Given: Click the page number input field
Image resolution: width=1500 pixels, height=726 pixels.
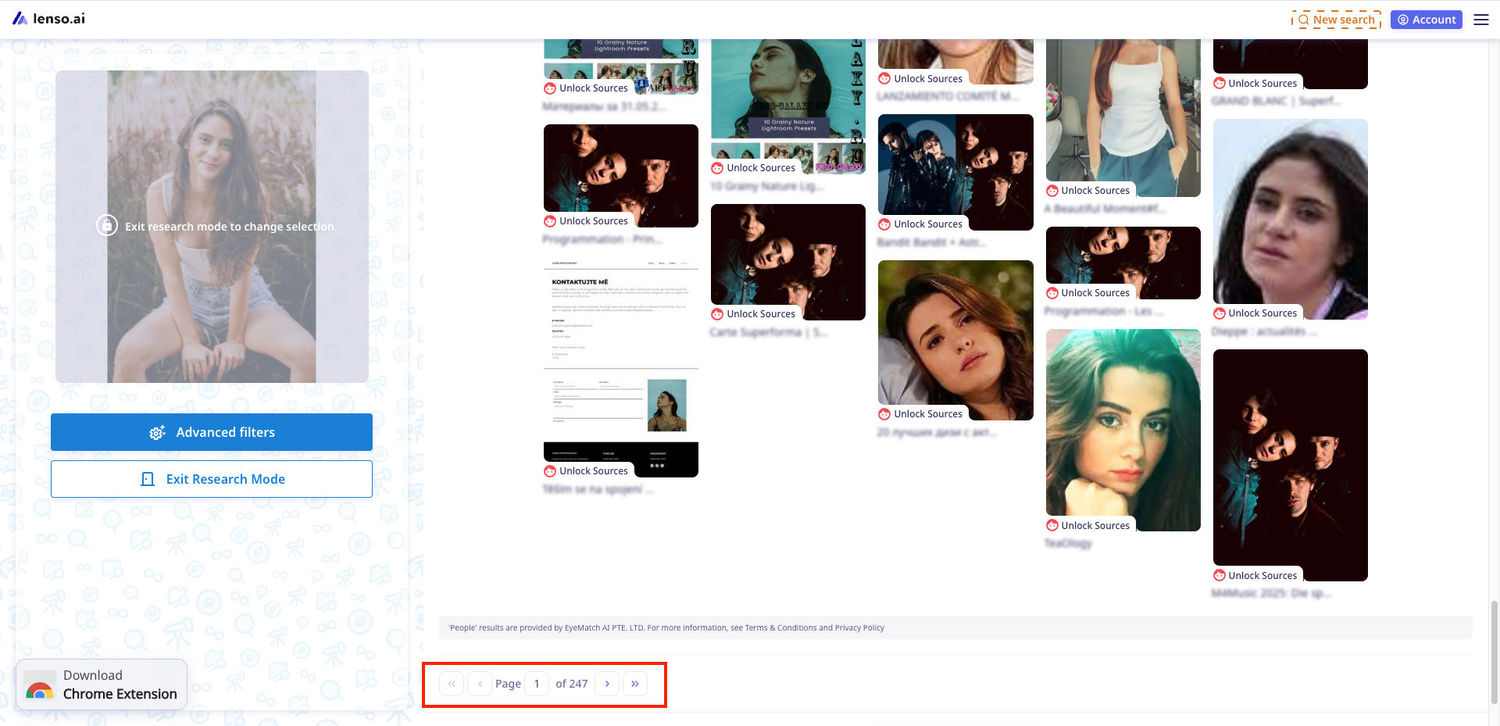Looking at the screenshot, I should pos(537,684).
